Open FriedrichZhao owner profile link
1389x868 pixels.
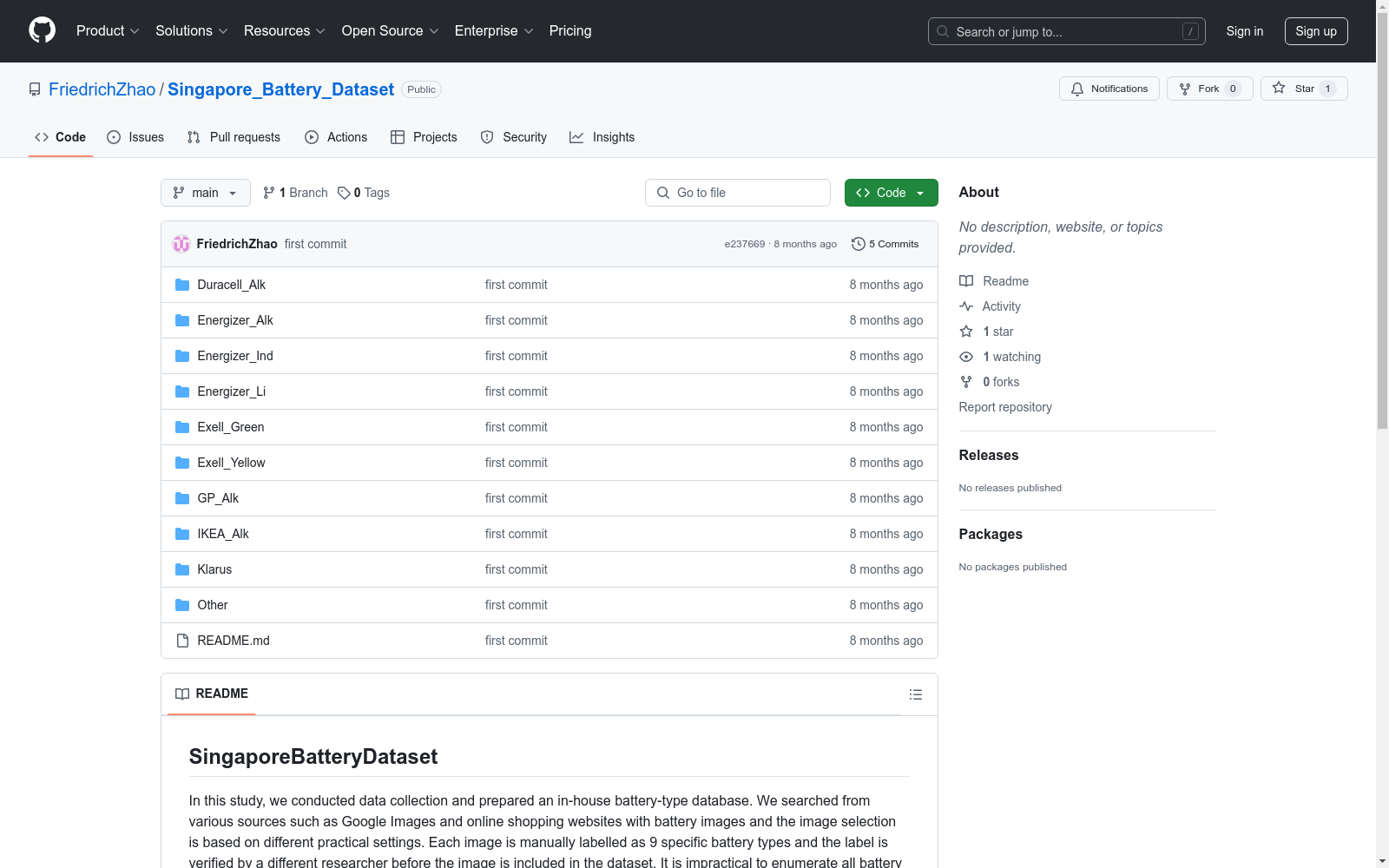click(x=102, y=89)
